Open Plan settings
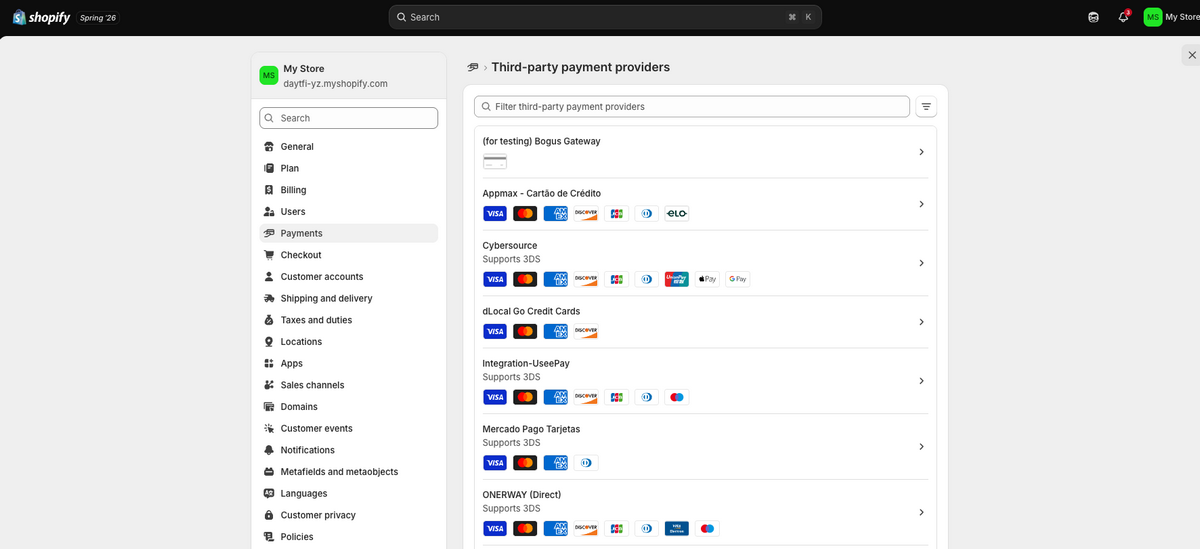Viewport: 1200px width, 549px height. click(x=349, y=168)
